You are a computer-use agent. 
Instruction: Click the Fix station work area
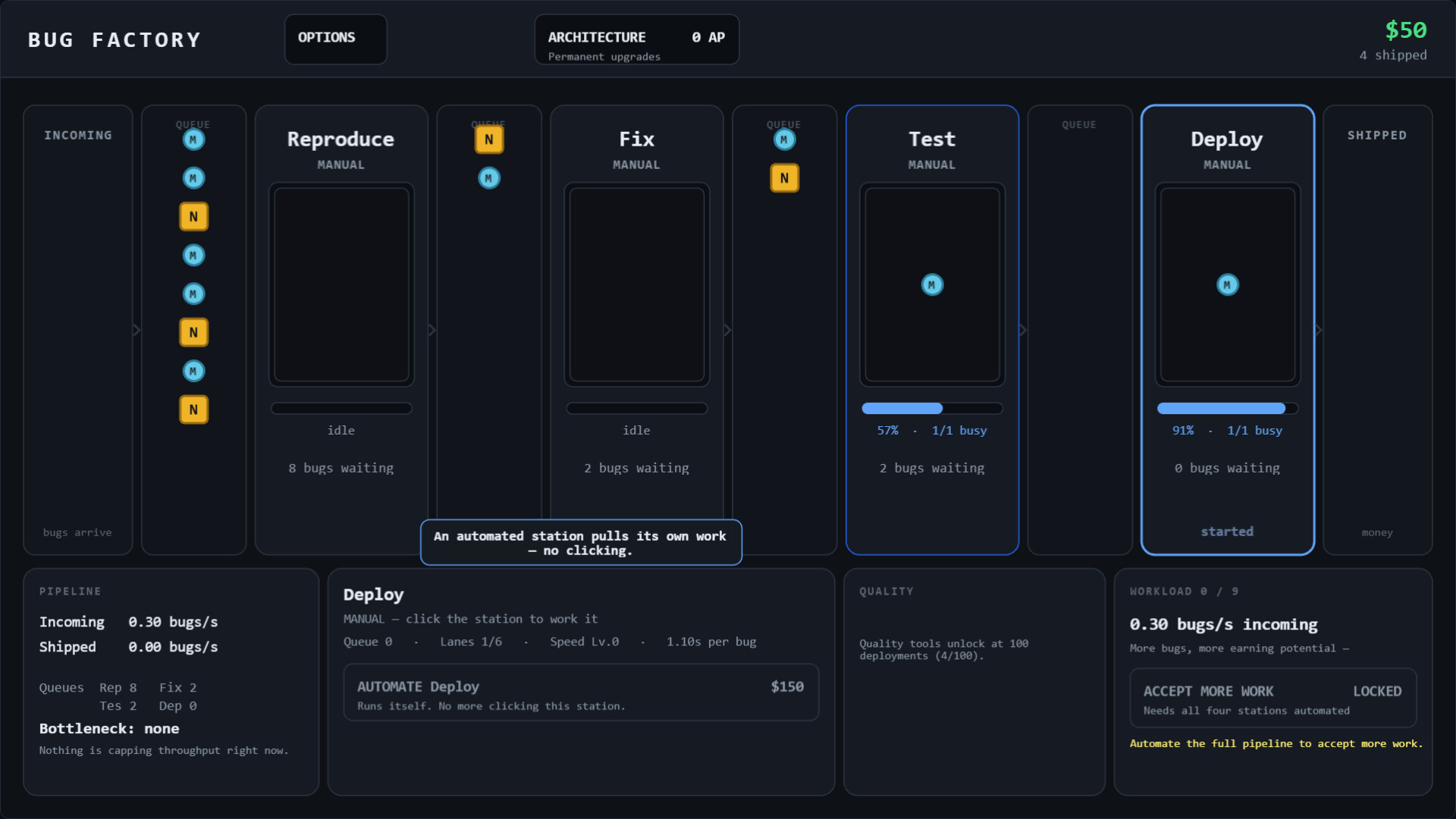(636, 284)
